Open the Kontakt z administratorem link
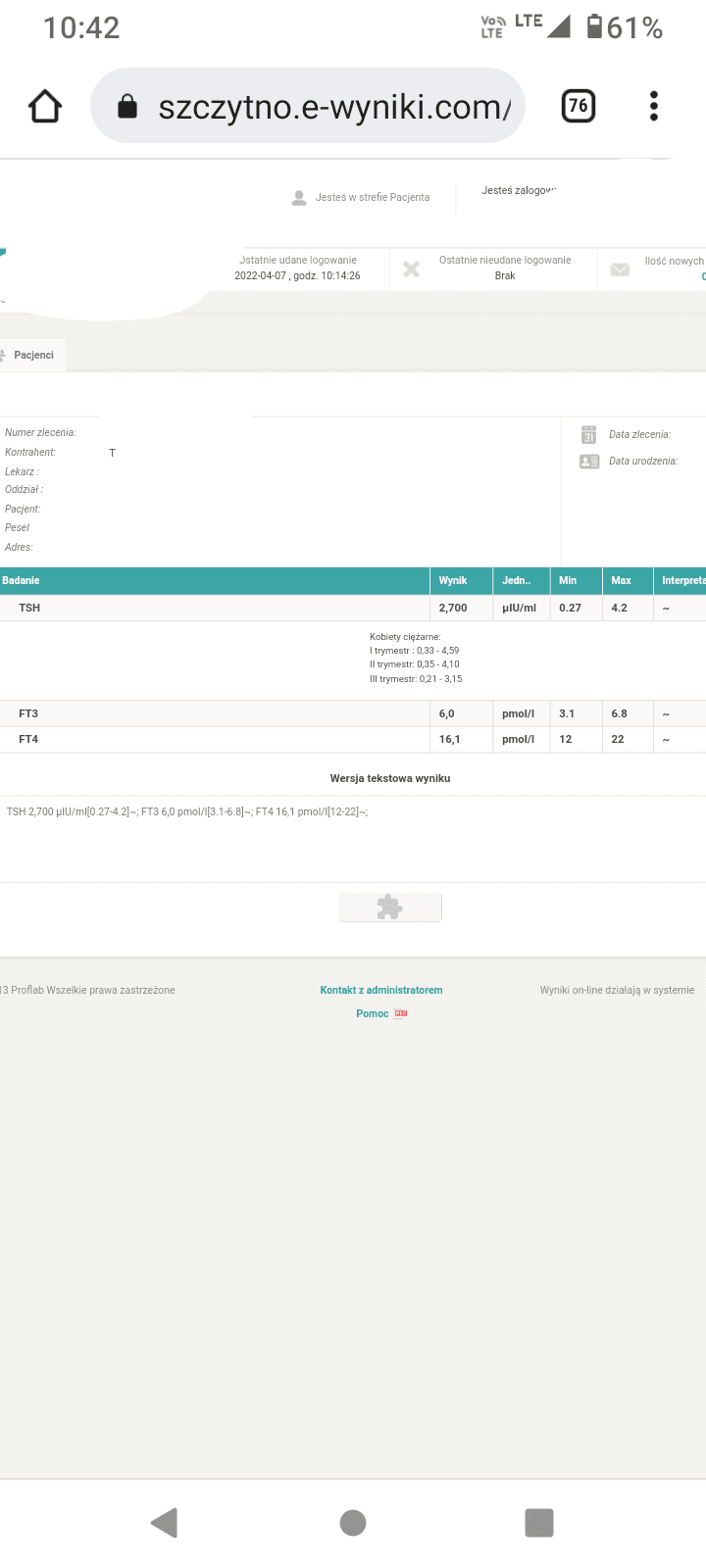Screen dimensions: 706x1568 coord(380,990)
